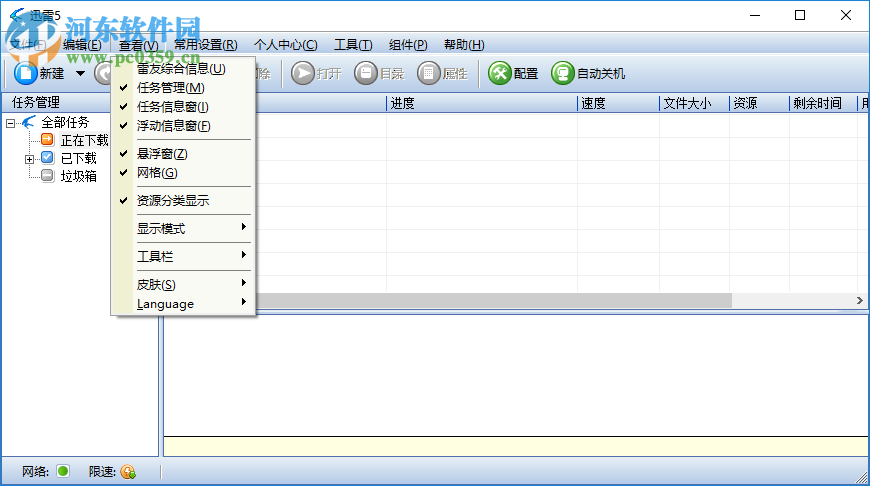Expand the Language submenu
The image size is (870, 486).
coord(183,304)
